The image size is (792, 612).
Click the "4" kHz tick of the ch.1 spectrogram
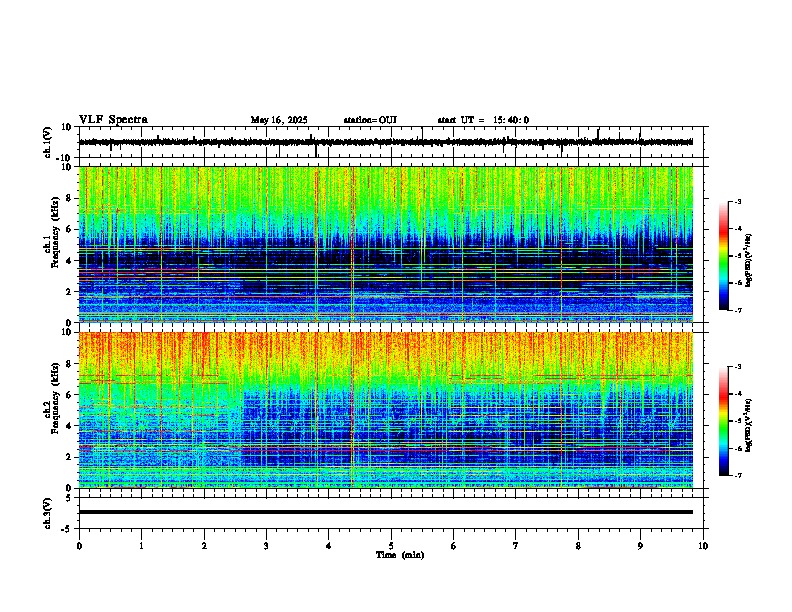pos(70,261)
